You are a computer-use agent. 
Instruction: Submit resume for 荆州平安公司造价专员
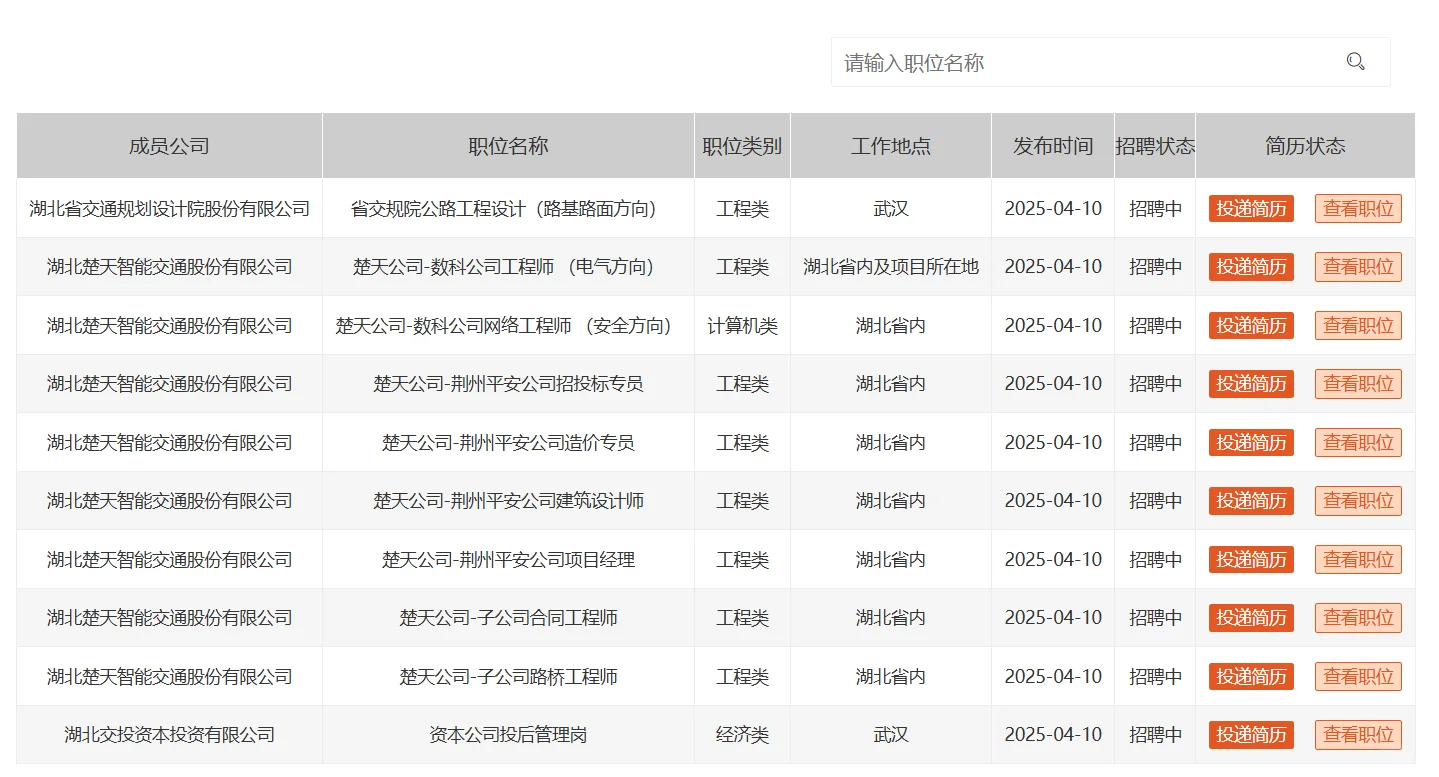pyautogui.click(x=1251, y=442)
